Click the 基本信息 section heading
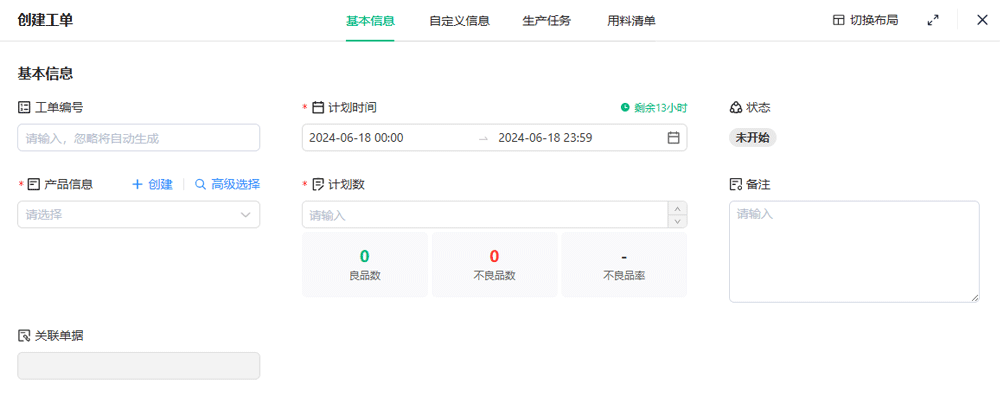1000x400 pixels. [x=45, y=73]
